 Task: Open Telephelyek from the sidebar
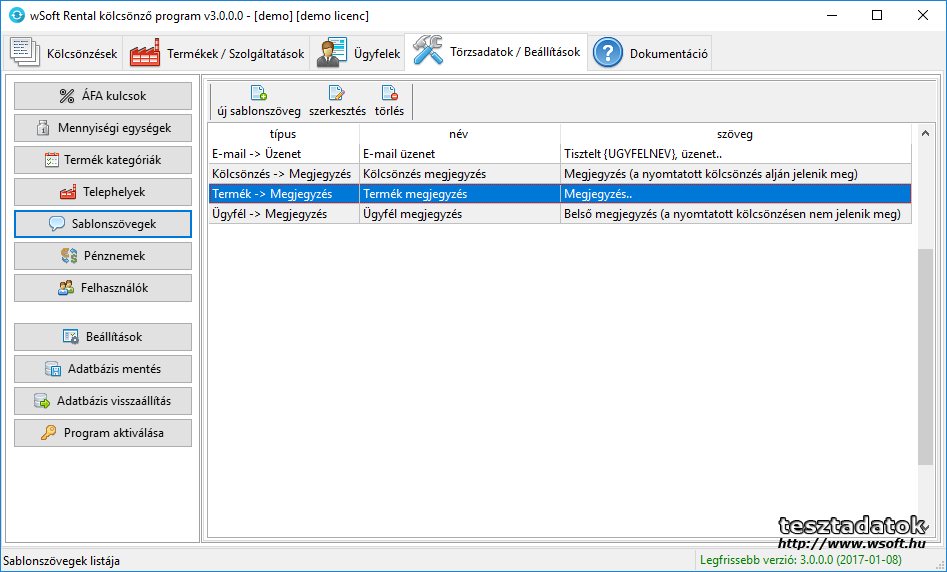click(103, 192)
